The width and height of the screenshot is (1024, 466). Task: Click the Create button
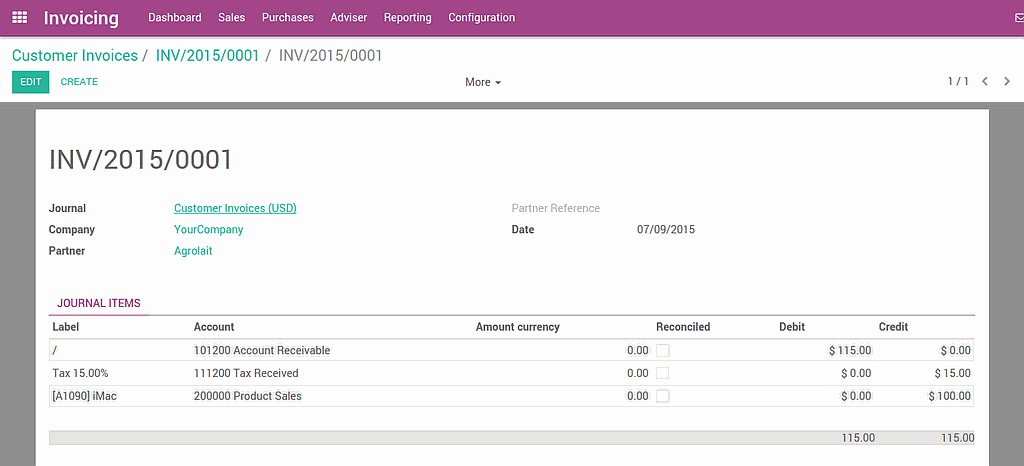click(x=79, y=82)
